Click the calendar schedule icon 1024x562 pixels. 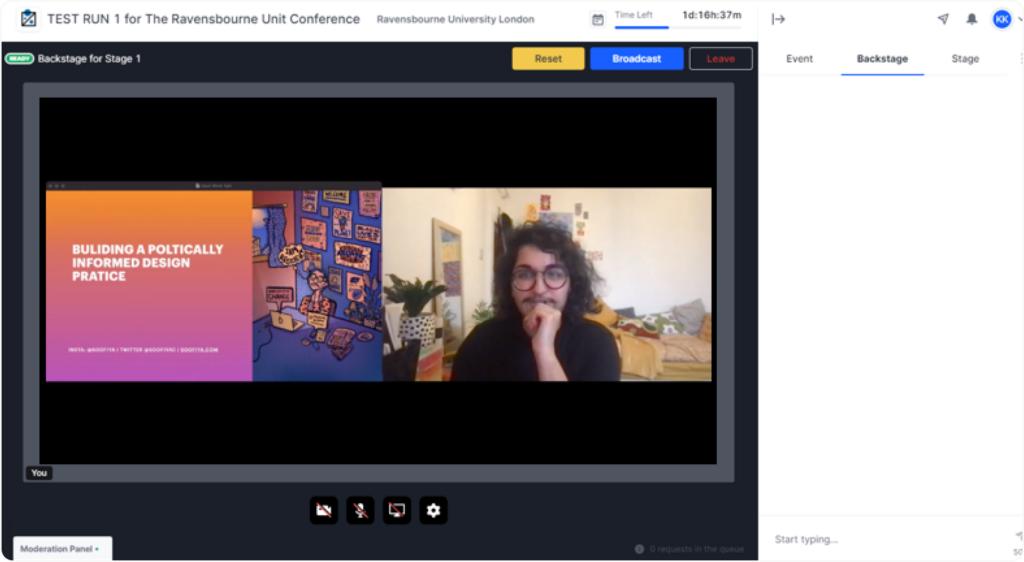click(x=598, y=19)
